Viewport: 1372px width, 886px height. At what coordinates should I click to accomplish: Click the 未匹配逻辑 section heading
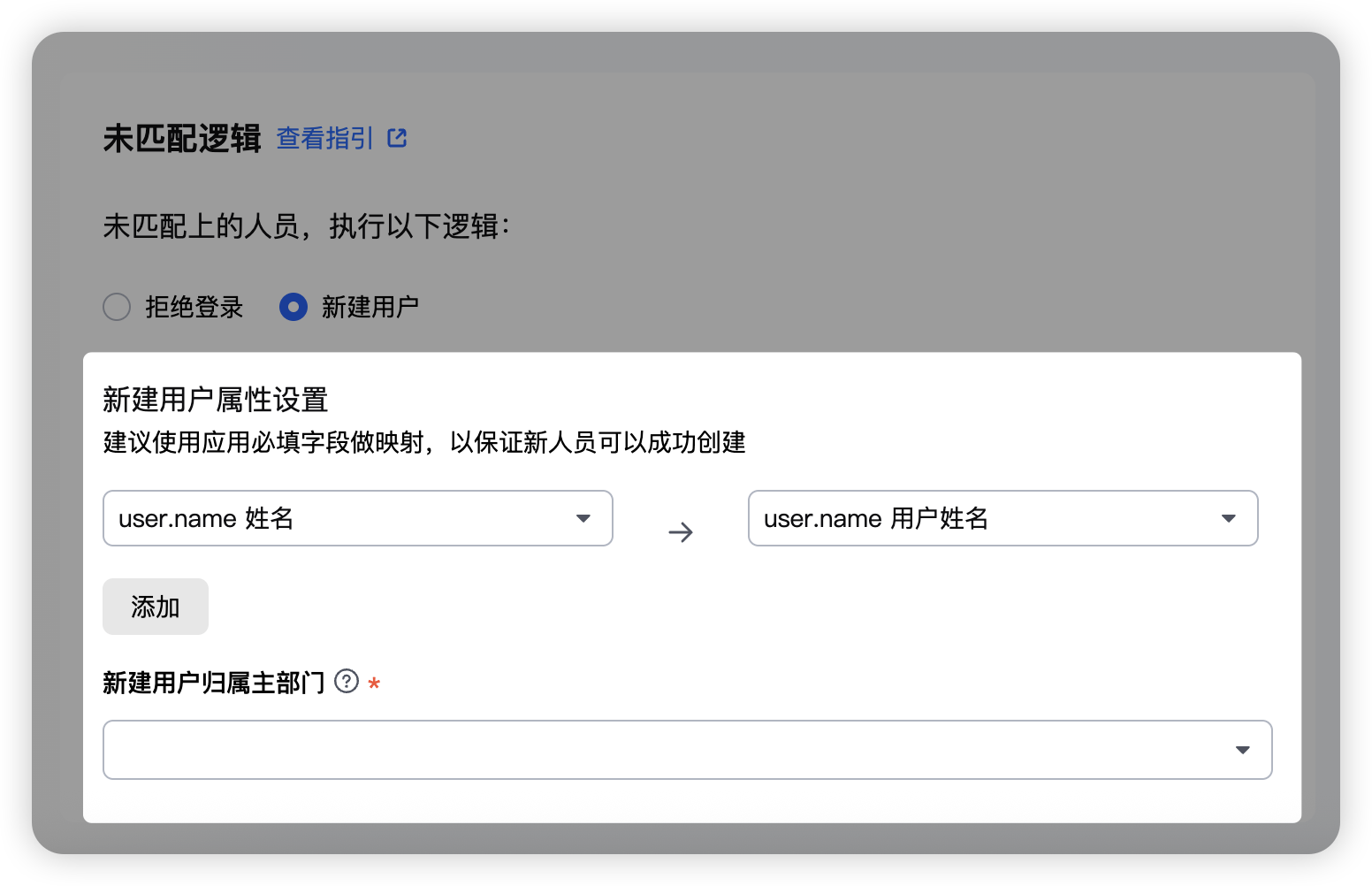click(x=182, y=139)
